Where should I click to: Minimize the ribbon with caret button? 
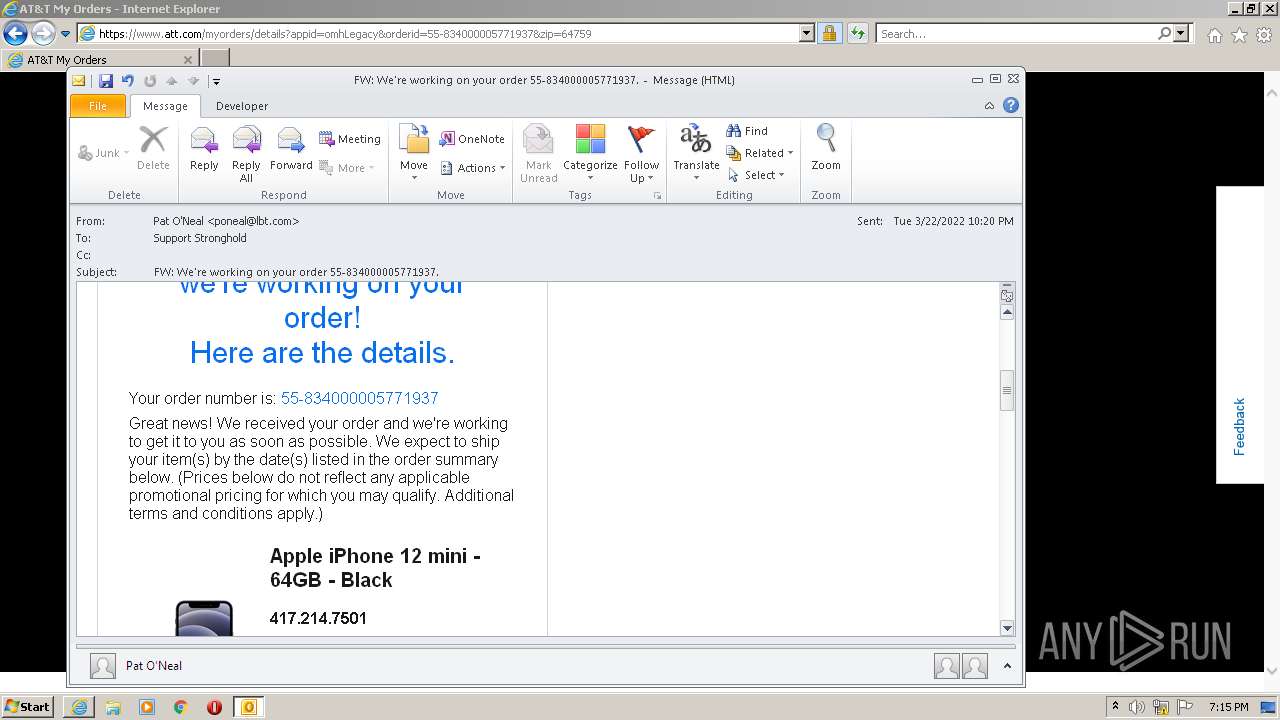click(989, 105)
